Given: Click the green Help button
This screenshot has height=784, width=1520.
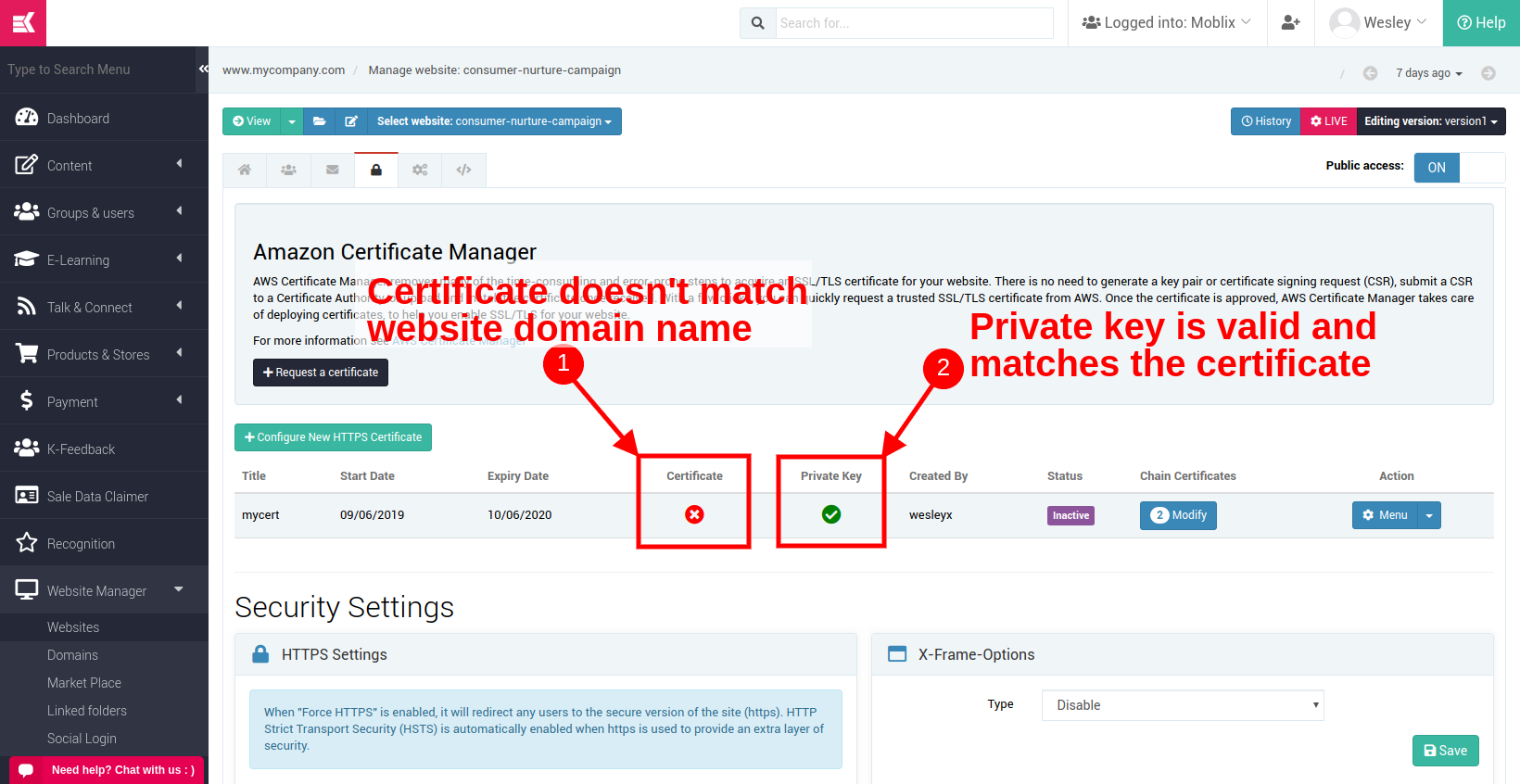Looking at the screenshot, I should 1481,23.
